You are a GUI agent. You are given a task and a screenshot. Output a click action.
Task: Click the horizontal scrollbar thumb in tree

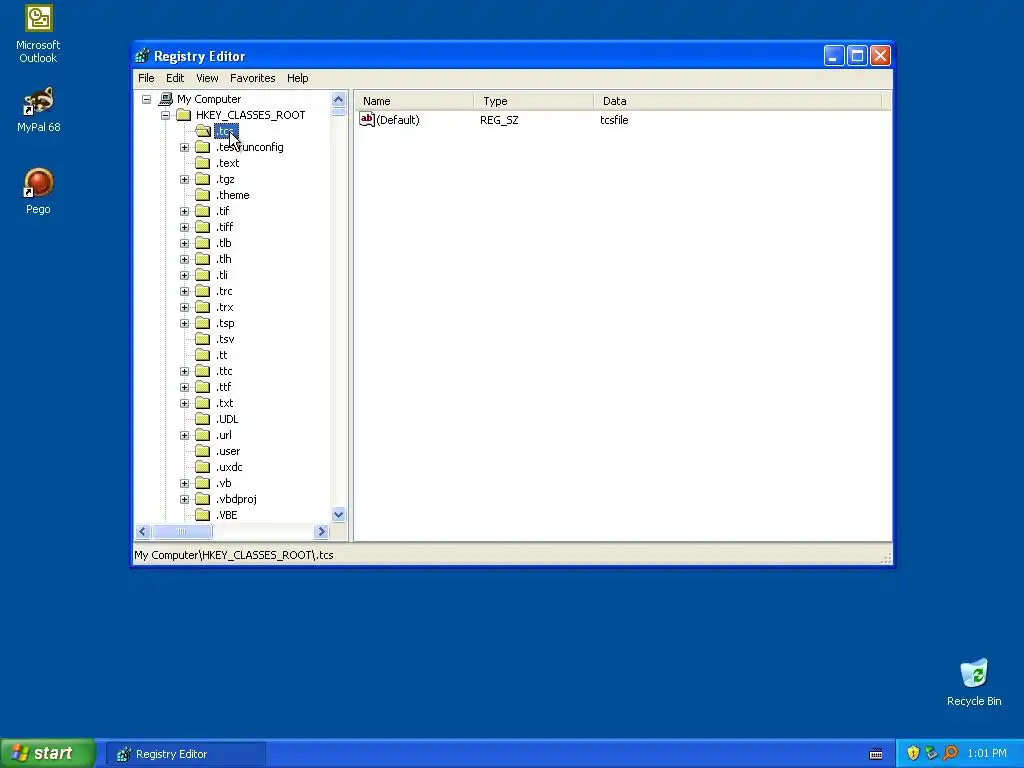tap(182, 532)
